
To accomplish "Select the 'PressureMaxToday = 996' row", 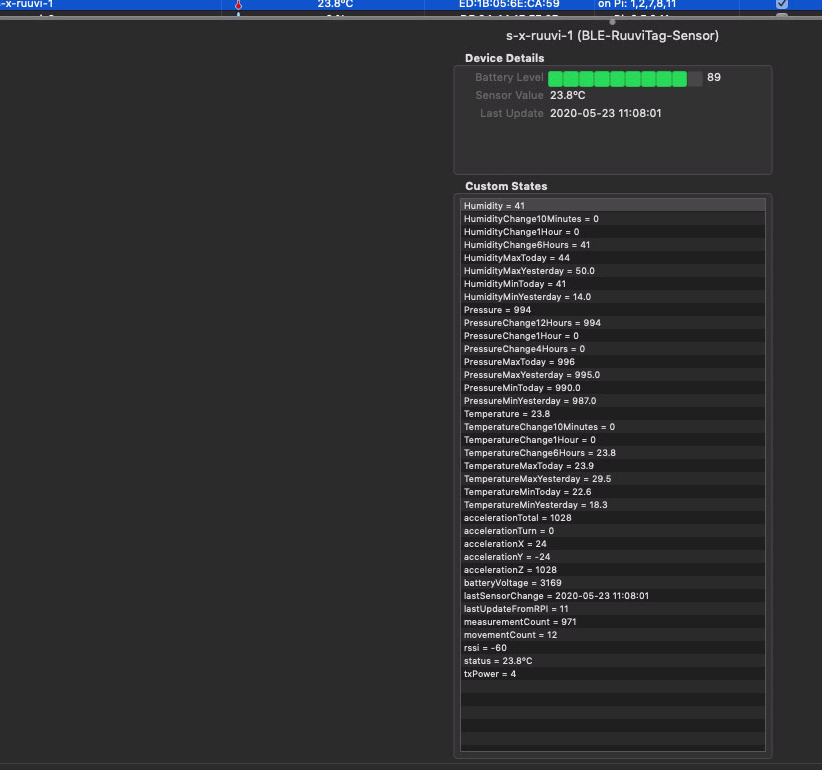I will (612, 362).
